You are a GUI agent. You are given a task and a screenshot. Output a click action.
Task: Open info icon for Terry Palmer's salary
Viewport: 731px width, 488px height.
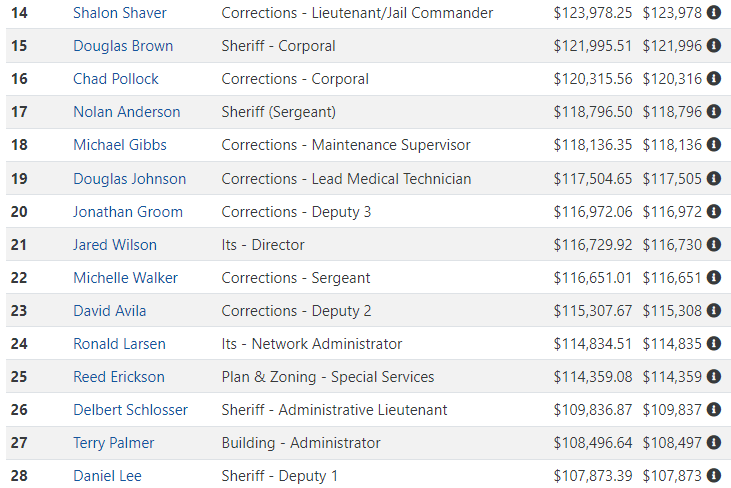click(714, 443)
